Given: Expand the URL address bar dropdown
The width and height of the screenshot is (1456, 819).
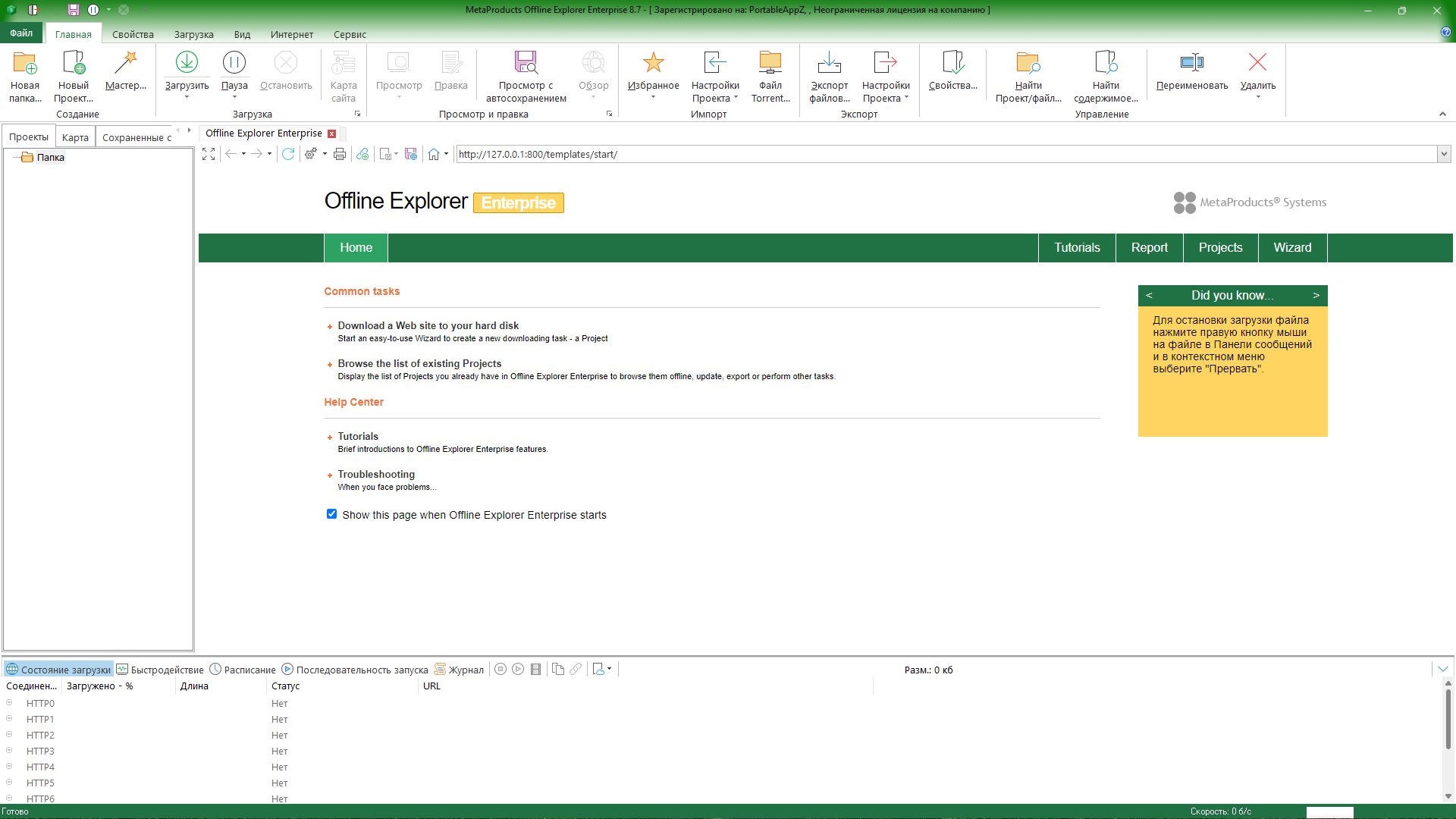Looking at the screenshot, I should tap(1443, 154).
